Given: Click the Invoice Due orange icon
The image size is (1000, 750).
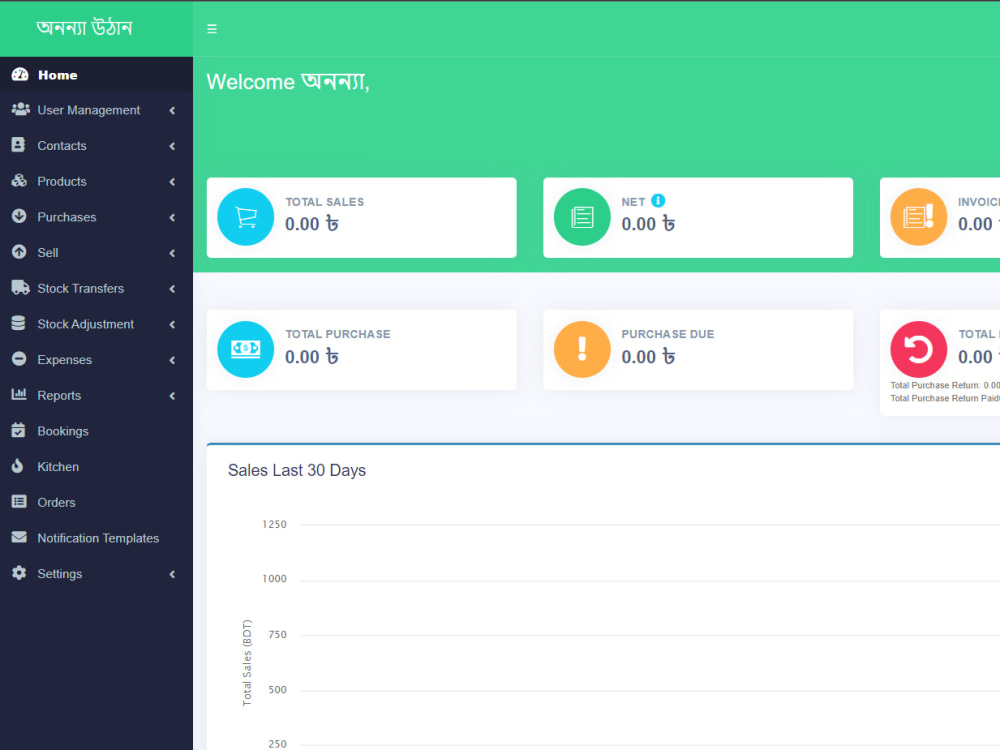Looking at the screenshot, I should (919, 217).
